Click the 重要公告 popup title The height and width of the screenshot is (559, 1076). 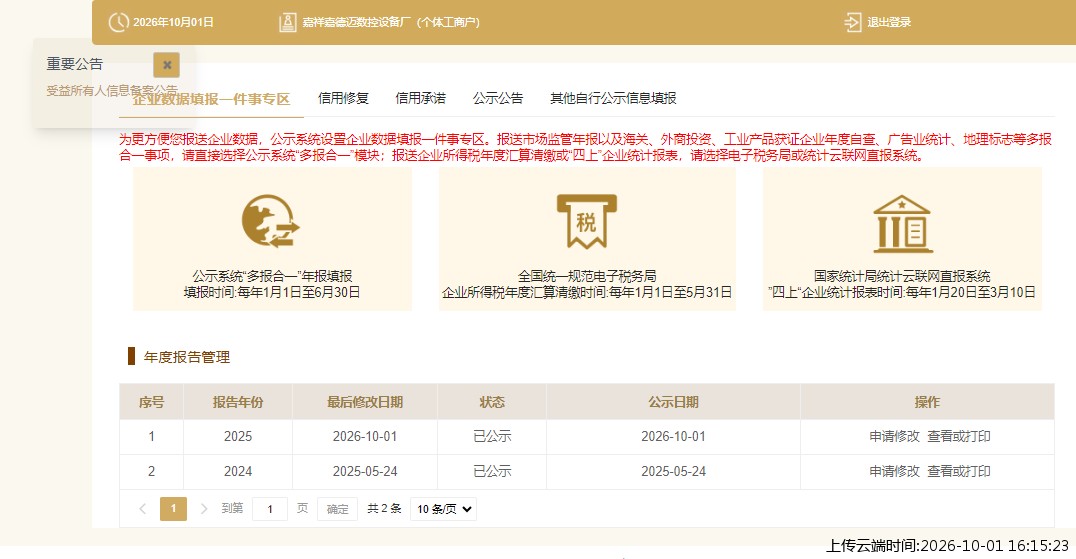click(x=75, y=64)
